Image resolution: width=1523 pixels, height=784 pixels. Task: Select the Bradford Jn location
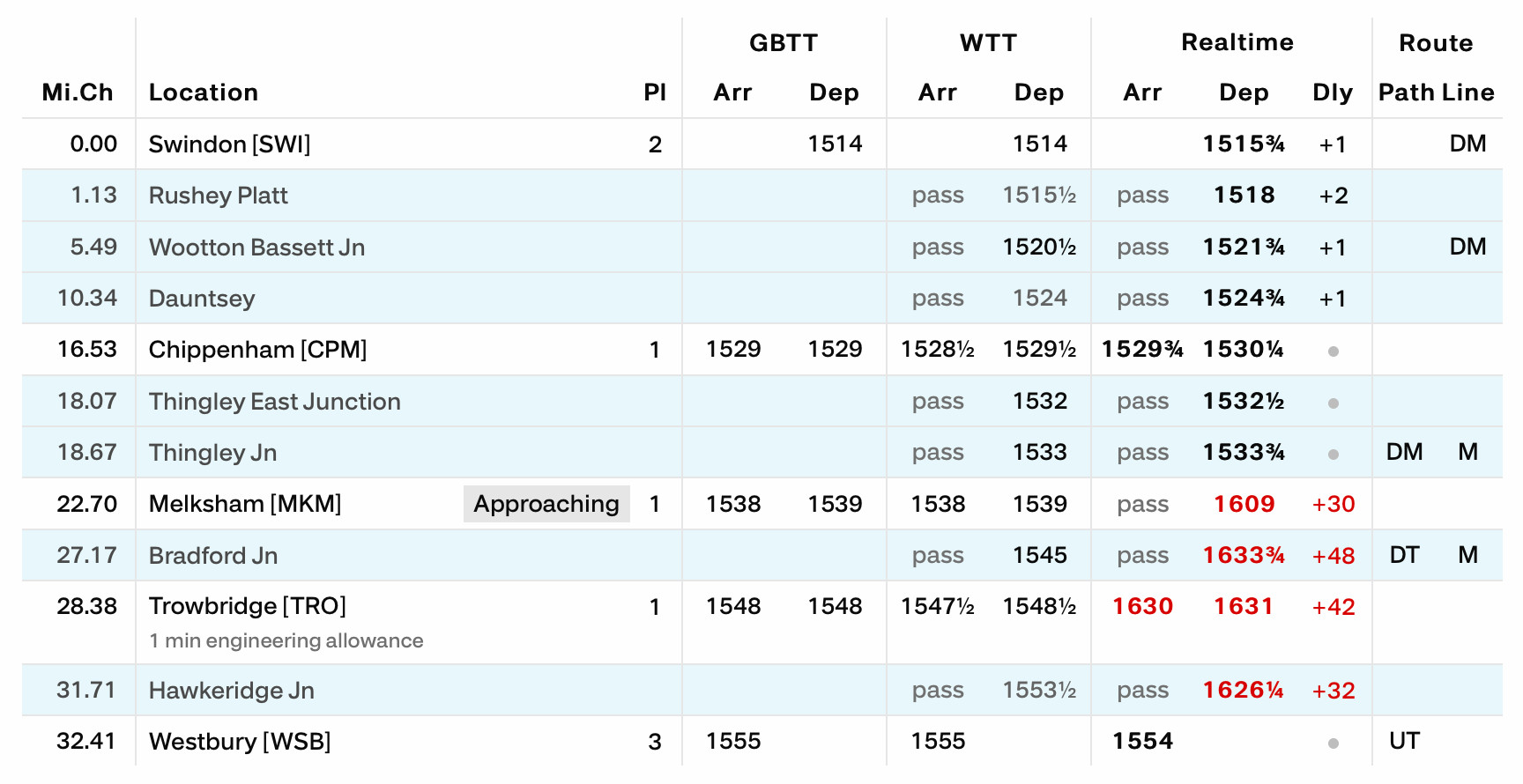213,556
